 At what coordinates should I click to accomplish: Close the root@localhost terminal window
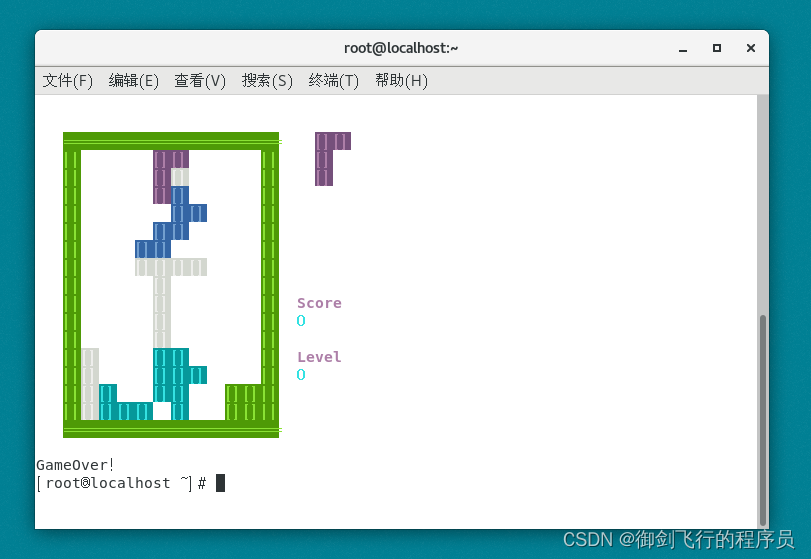pyautogui.click(x=751, y=48)
